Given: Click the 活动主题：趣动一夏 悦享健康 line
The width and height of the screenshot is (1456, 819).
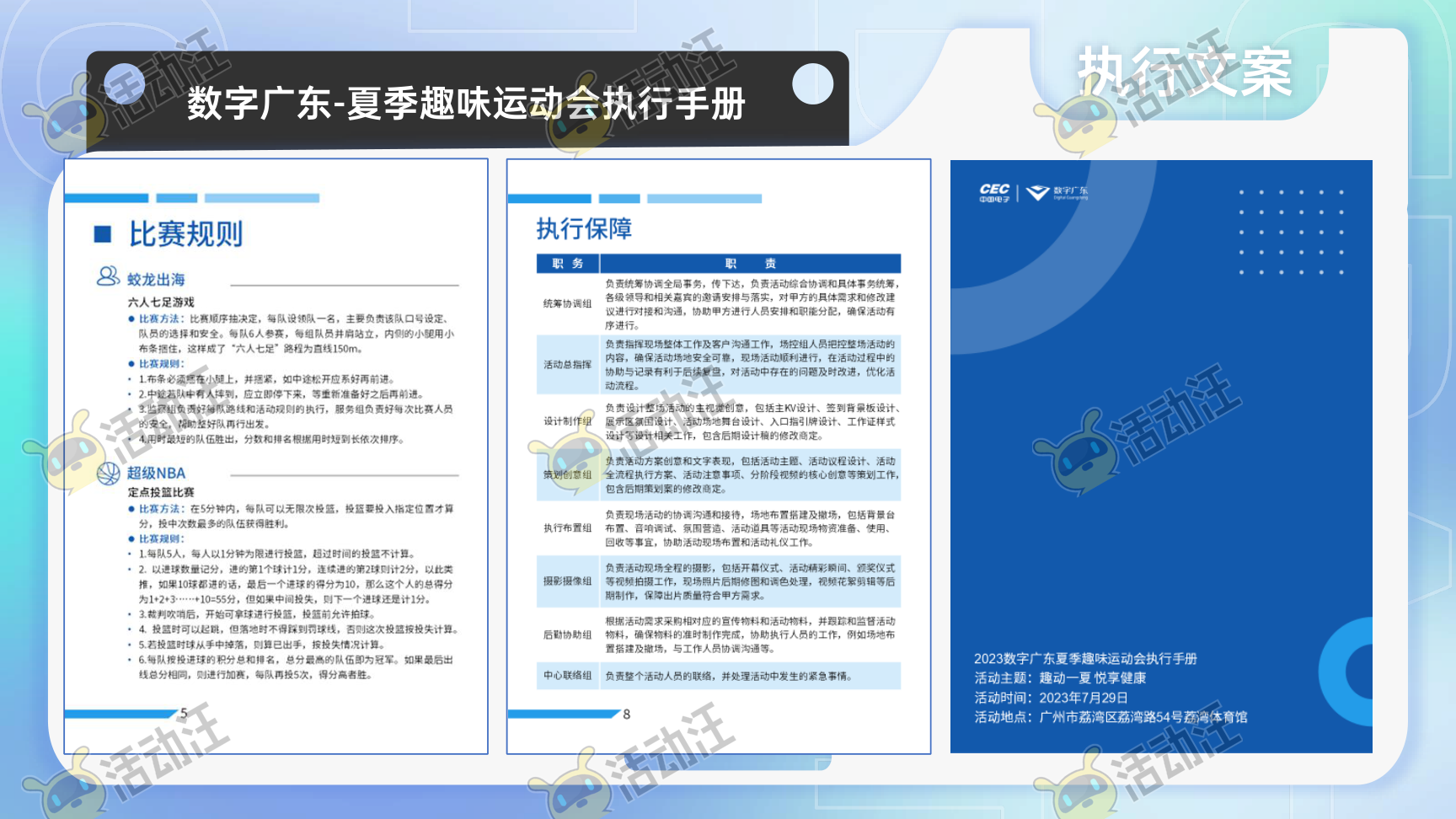Looking at the screenshot, I should tap(1060, 678).
